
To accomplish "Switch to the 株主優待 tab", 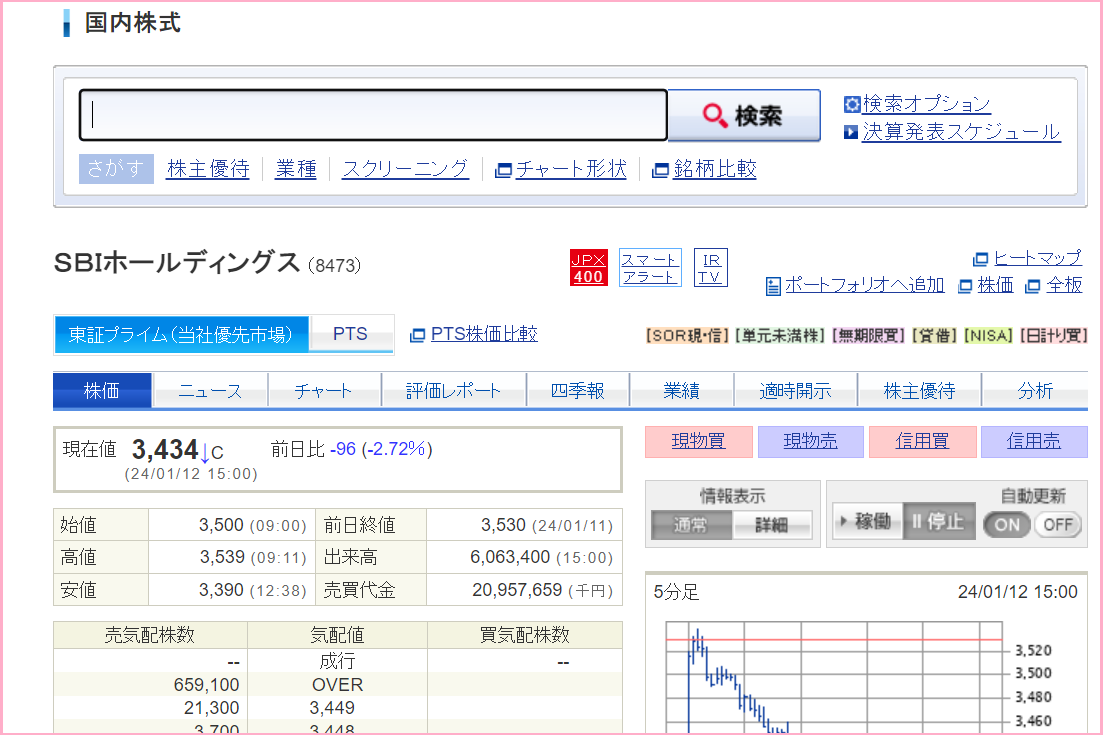I will click(x=919, y=390).
